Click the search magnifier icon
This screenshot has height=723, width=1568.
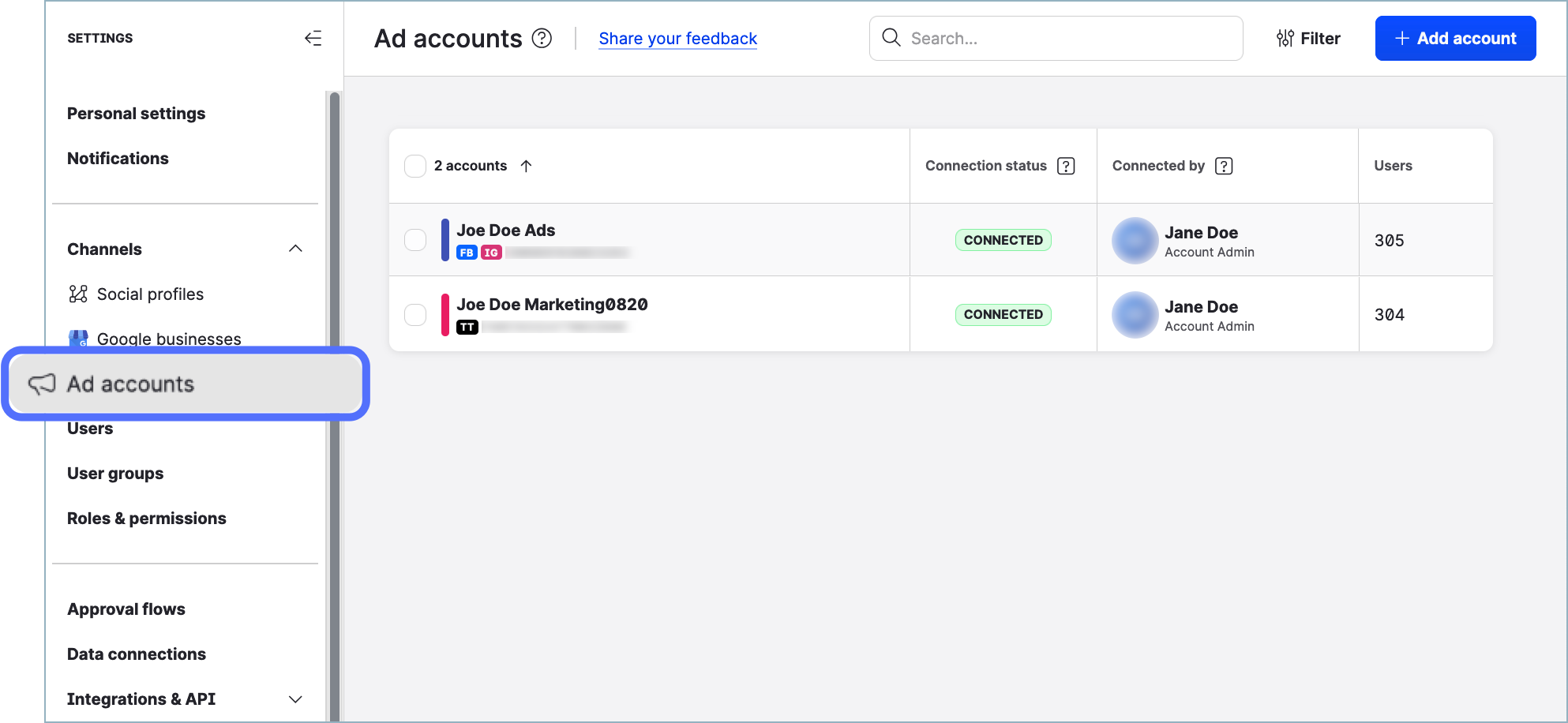[891, 38]
